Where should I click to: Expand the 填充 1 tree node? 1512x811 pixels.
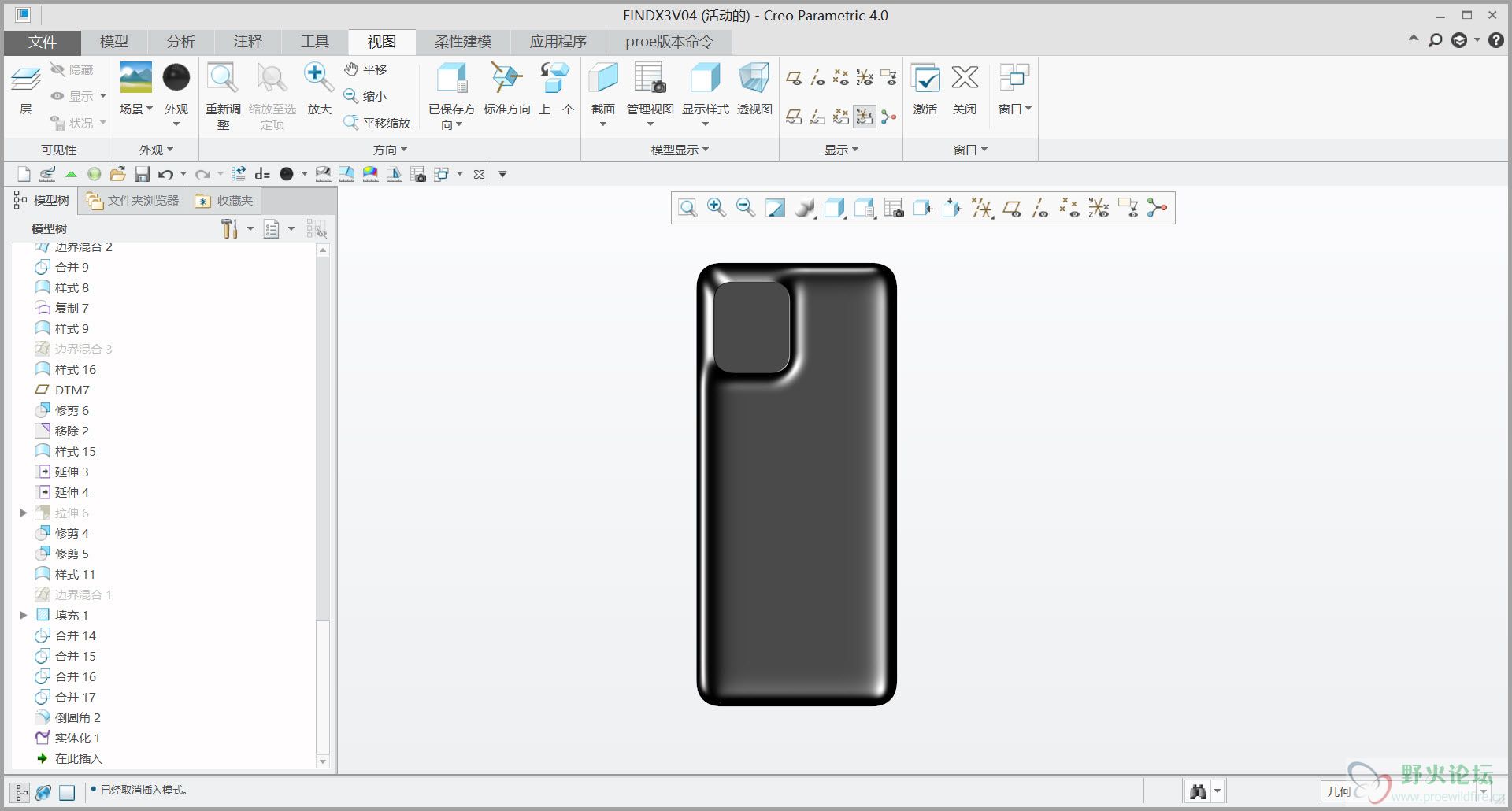point(24,615)
